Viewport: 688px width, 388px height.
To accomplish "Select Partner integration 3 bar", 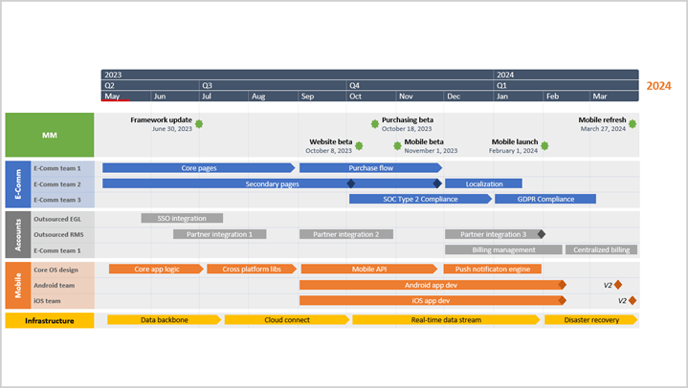I will [493, 234].
